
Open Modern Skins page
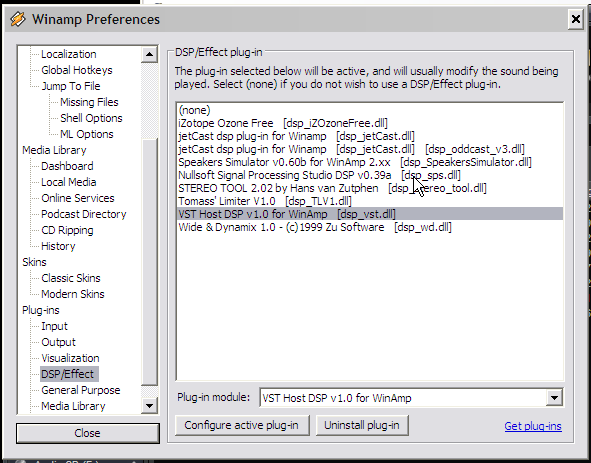pos(73,294)
